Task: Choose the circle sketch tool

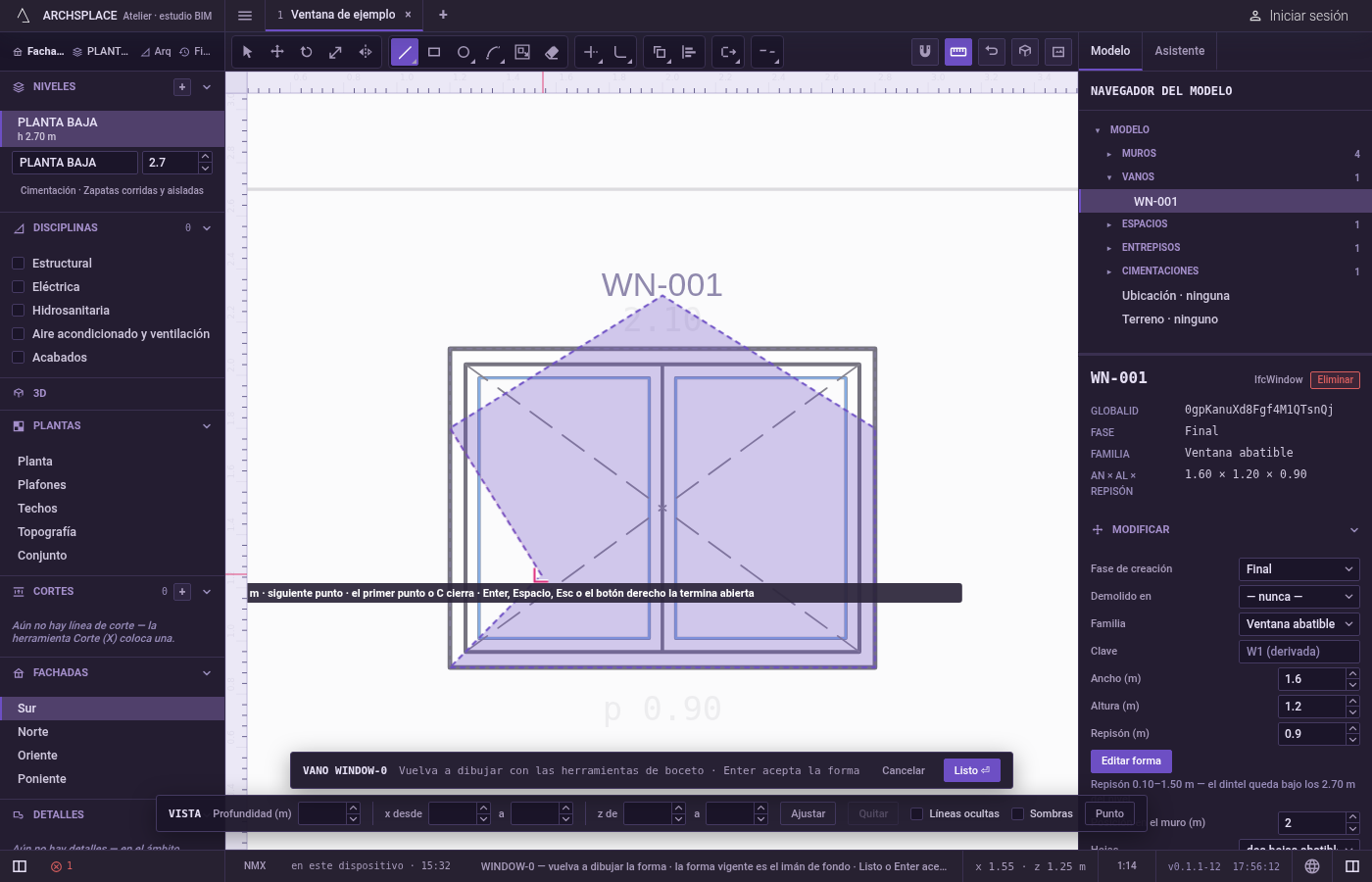Action: point(464,52)
